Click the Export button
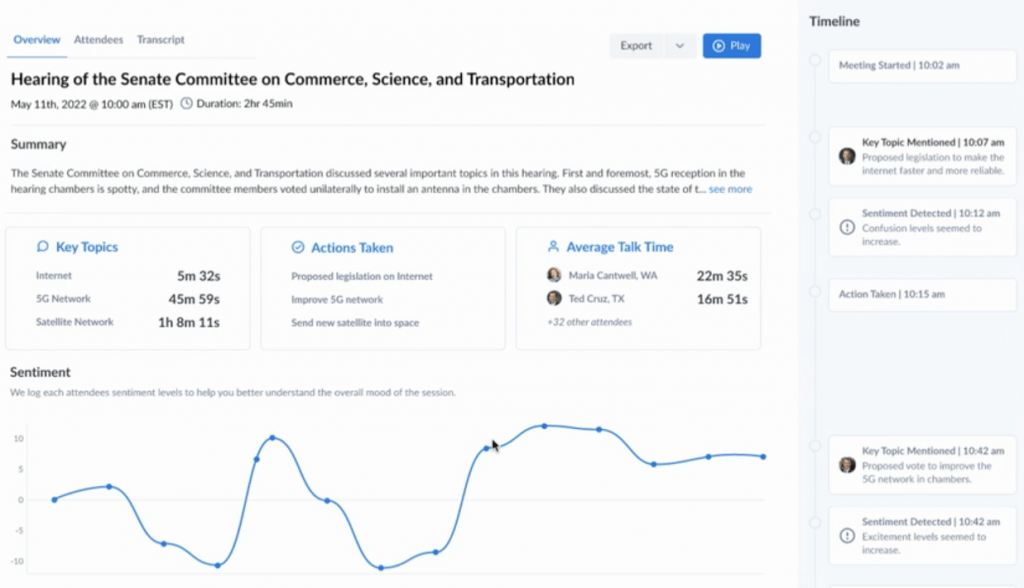 [x=636, y=46]
